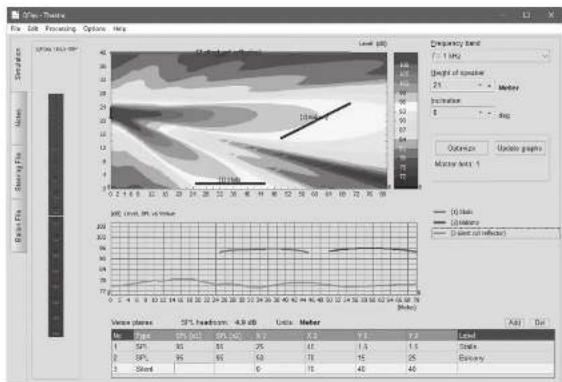Select the Stalls label cell in row 1
The width and height of the screenshot is (562, 382).
click(505, 347)
